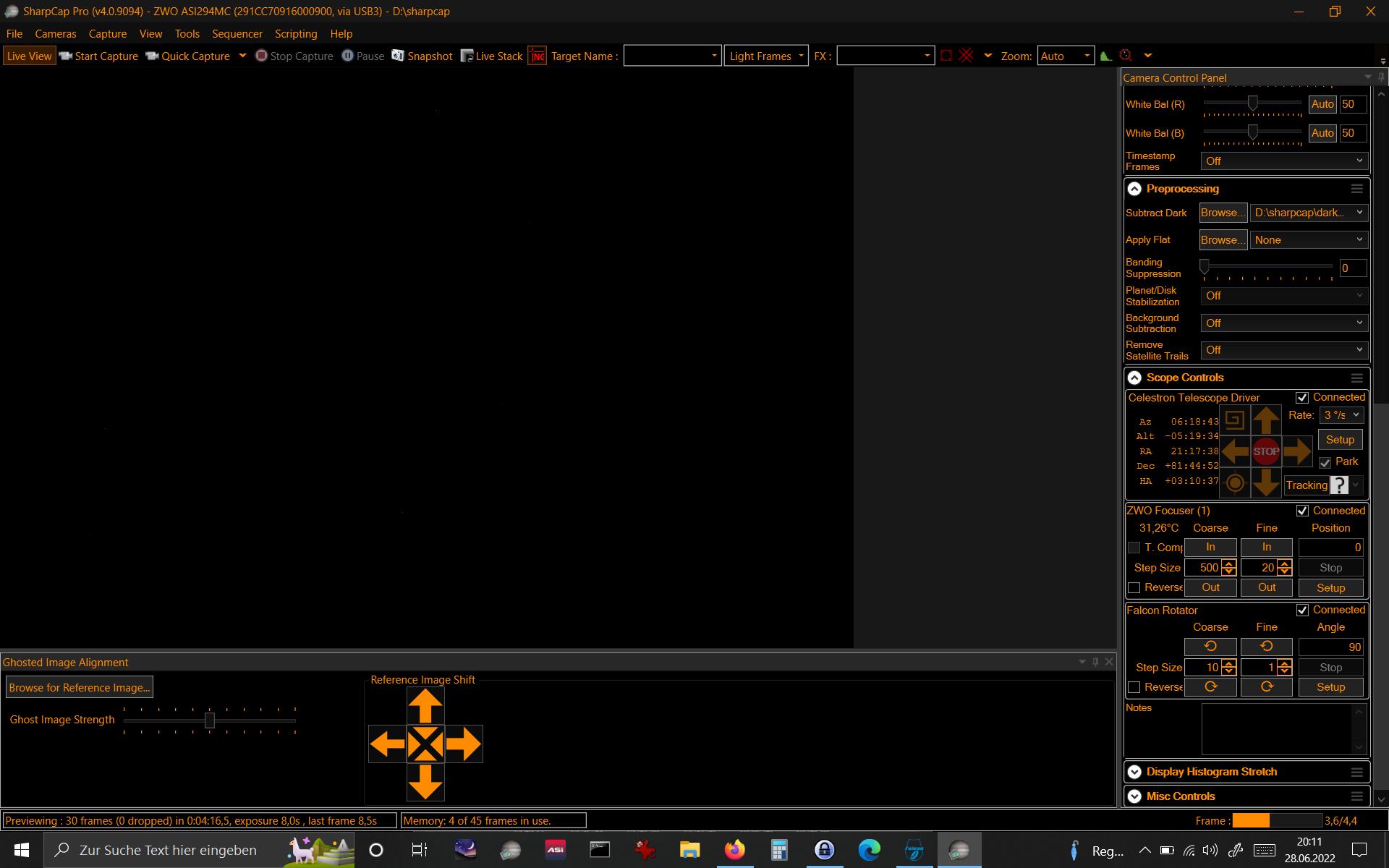This screenshot has height=868, width=1389.
Task: Click the red telescope STOP button
Action: (1266, 451)
